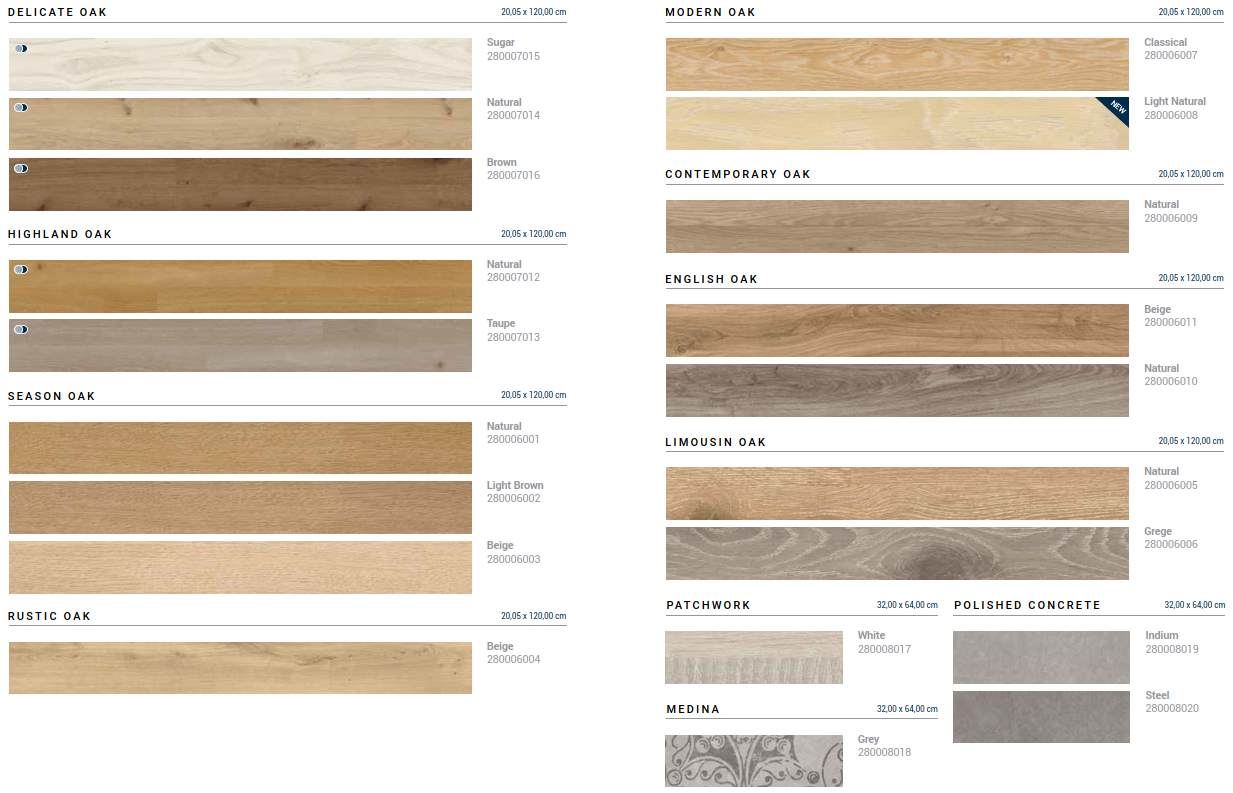This screenshot has width=1233, height=793.
Task: Click the 'Taupe' colour name
Action: pyautogui.click(x=501, y=323)
